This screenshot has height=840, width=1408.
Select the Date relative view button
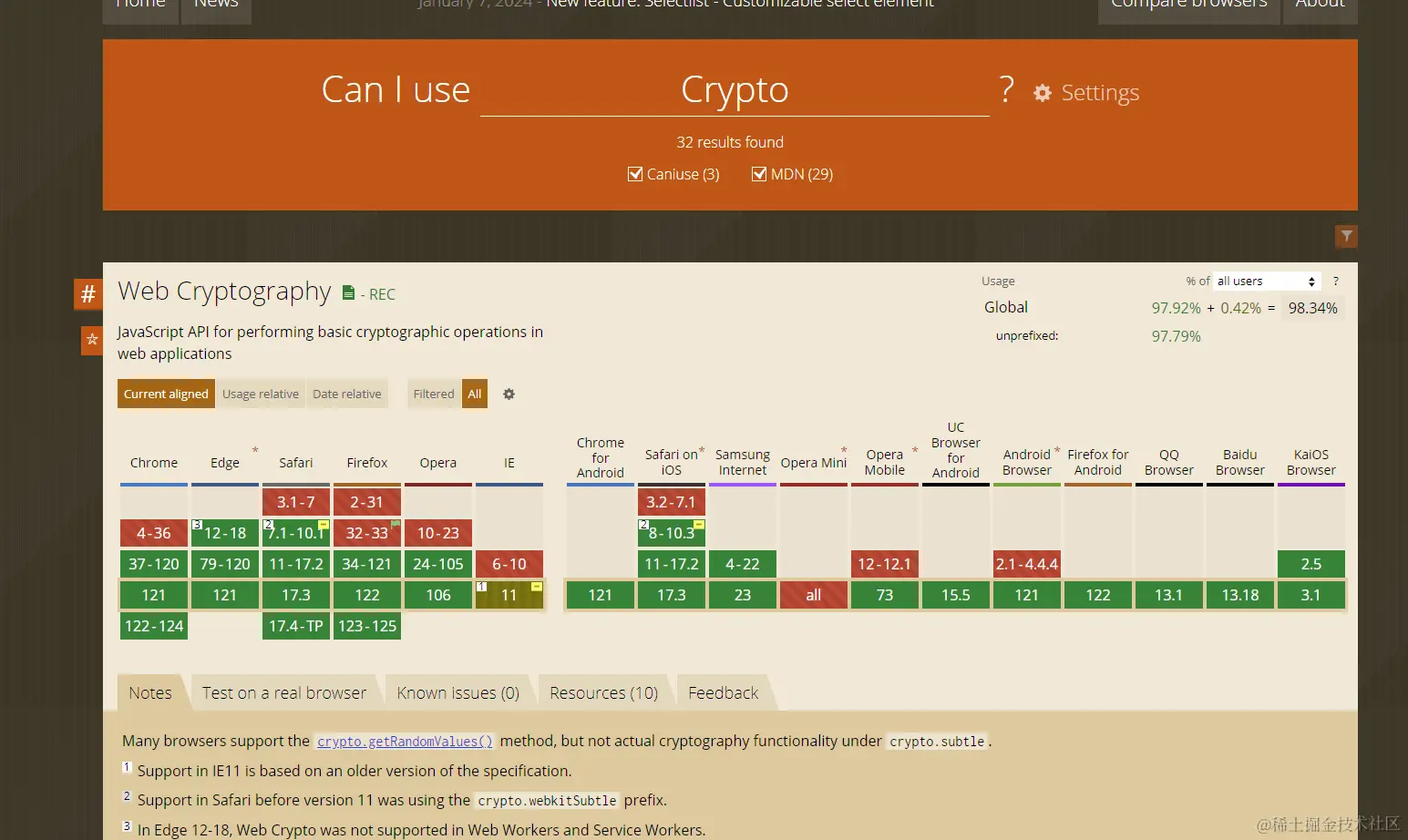(347, 394)
